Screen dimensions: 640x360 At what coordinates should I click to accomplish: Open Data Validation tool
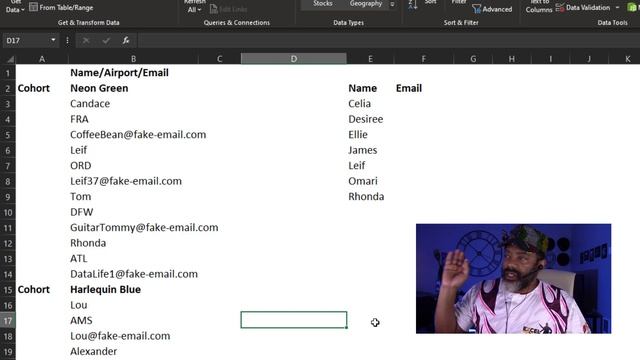click(x=583, y=7)
